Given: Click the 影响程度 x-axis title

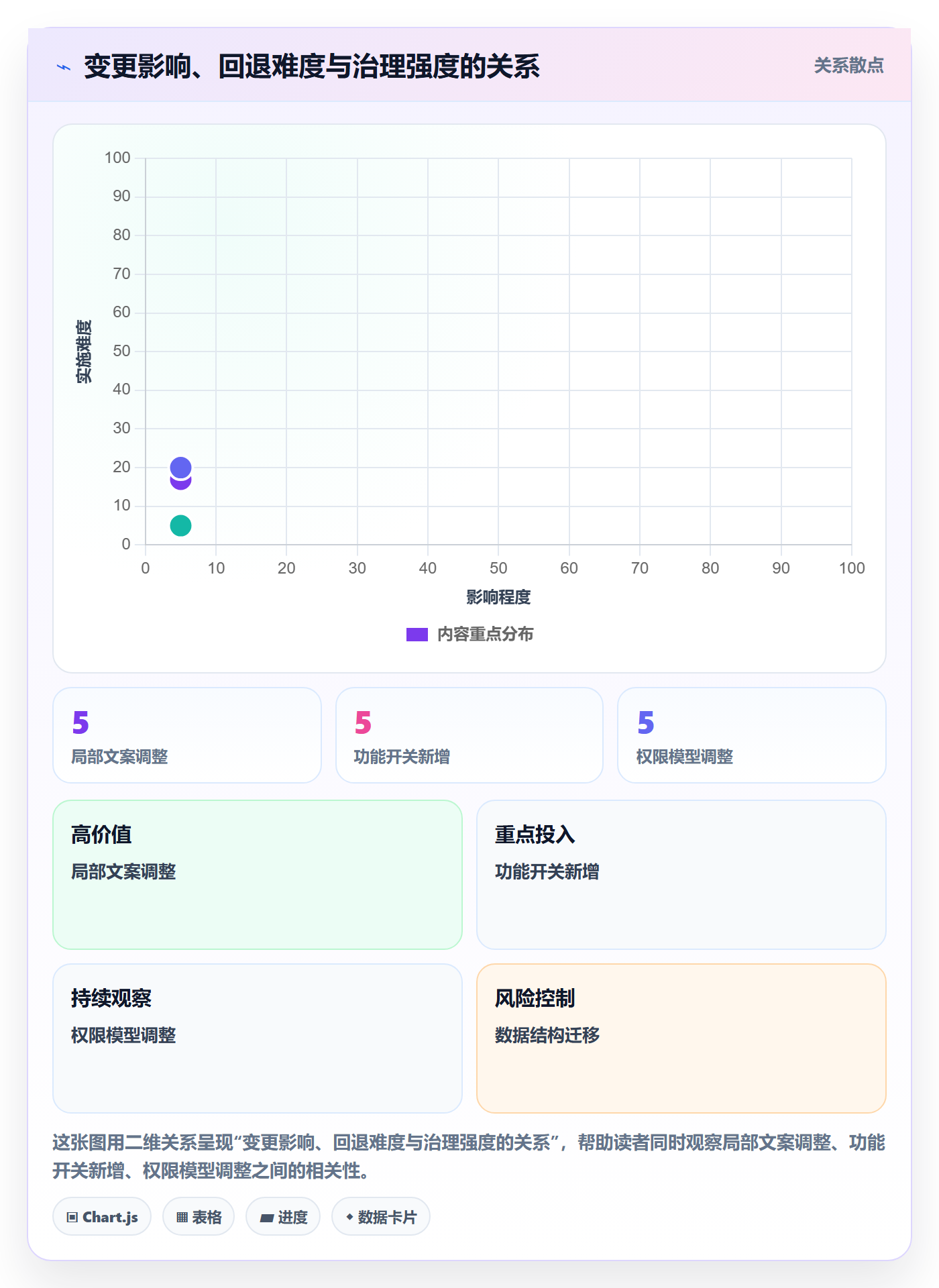Looking at the screenshot, I should (x=498, y=597).
